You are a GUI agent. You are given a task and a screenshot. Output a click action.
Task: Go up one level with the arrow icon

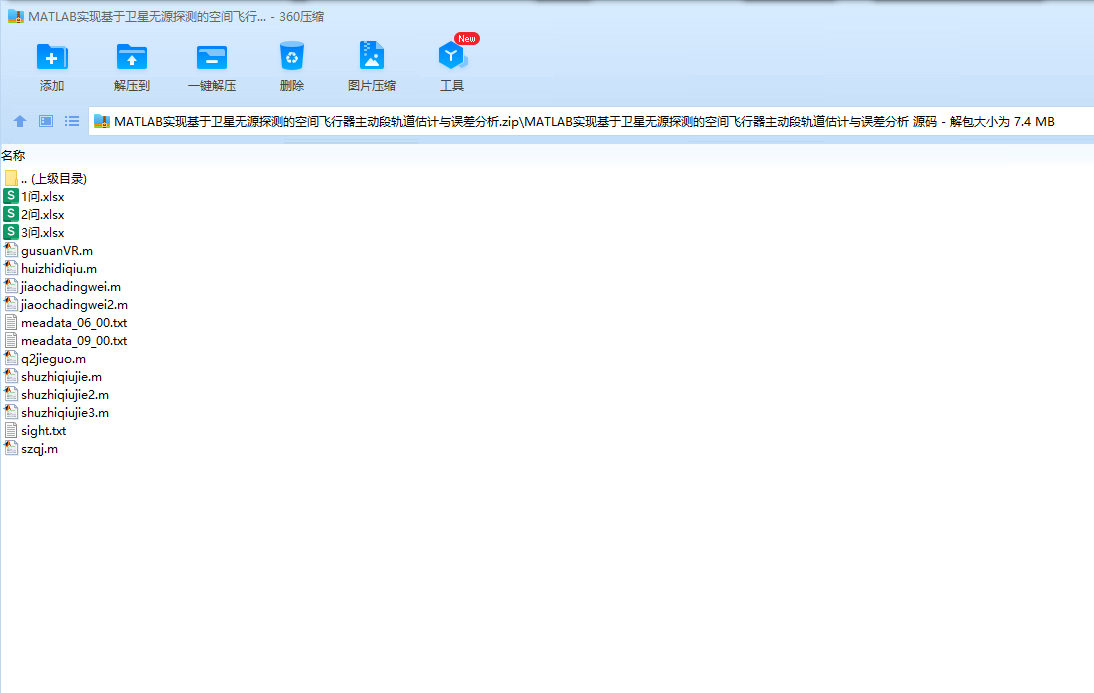tap(20, 121)
